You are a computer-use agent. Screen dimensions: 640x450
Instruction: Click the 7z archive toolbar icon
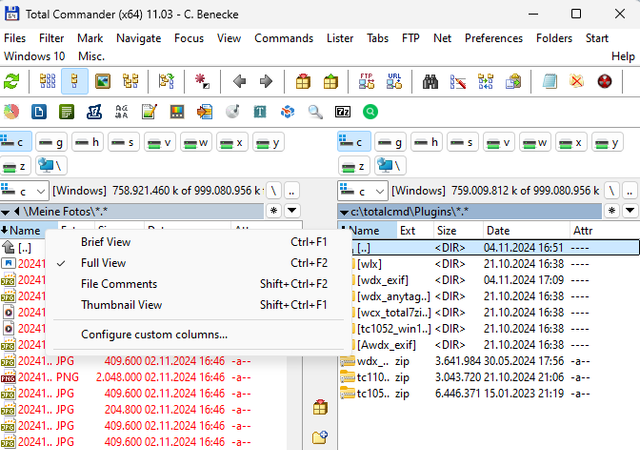click(x=343, y=111)
